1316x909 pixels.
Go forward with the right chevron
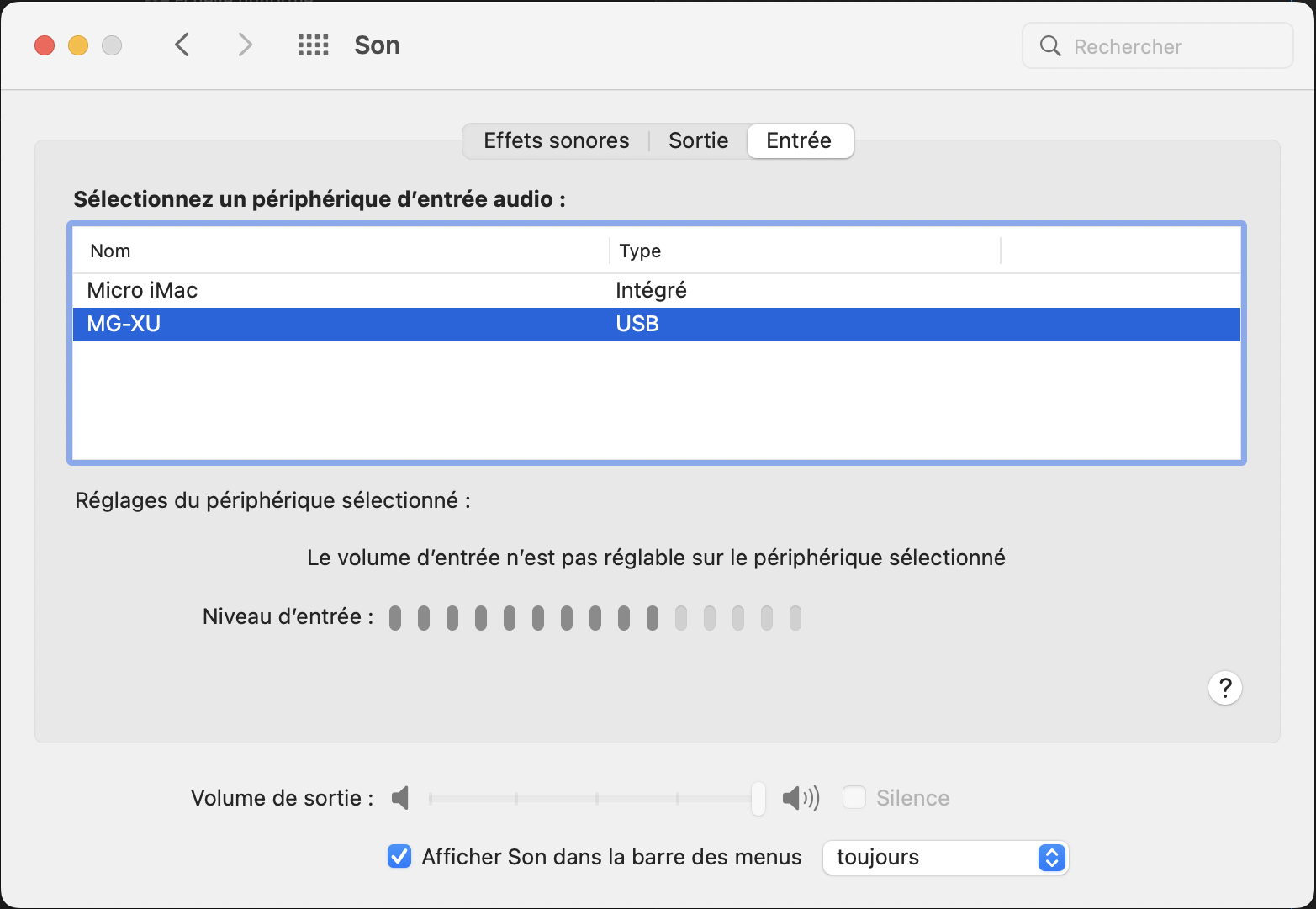coord(245,45)
